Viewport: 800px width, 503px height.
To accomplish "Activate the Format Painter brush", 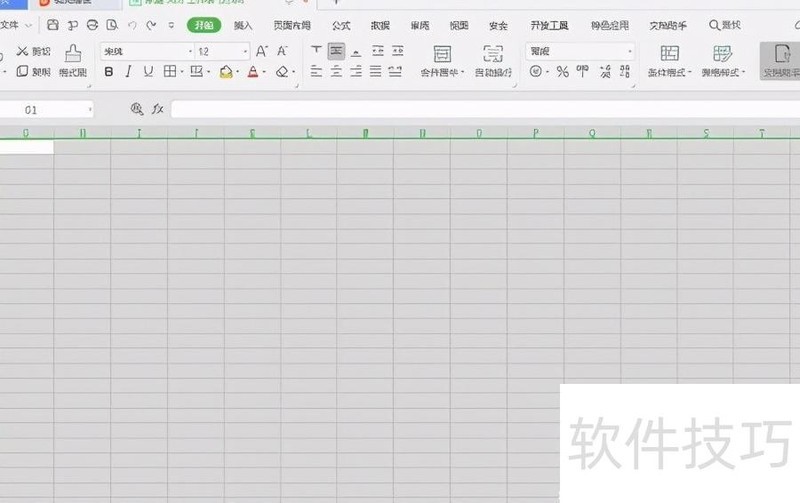I will 73,54.
